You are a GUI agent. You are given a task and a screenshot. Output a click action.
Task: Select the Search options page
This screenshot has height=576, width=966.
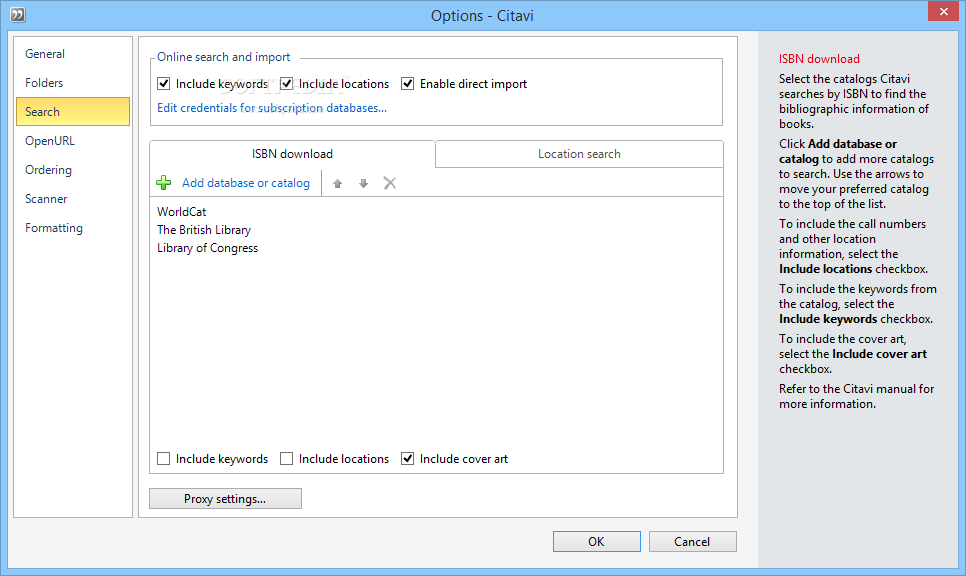(x=73, y=112)
